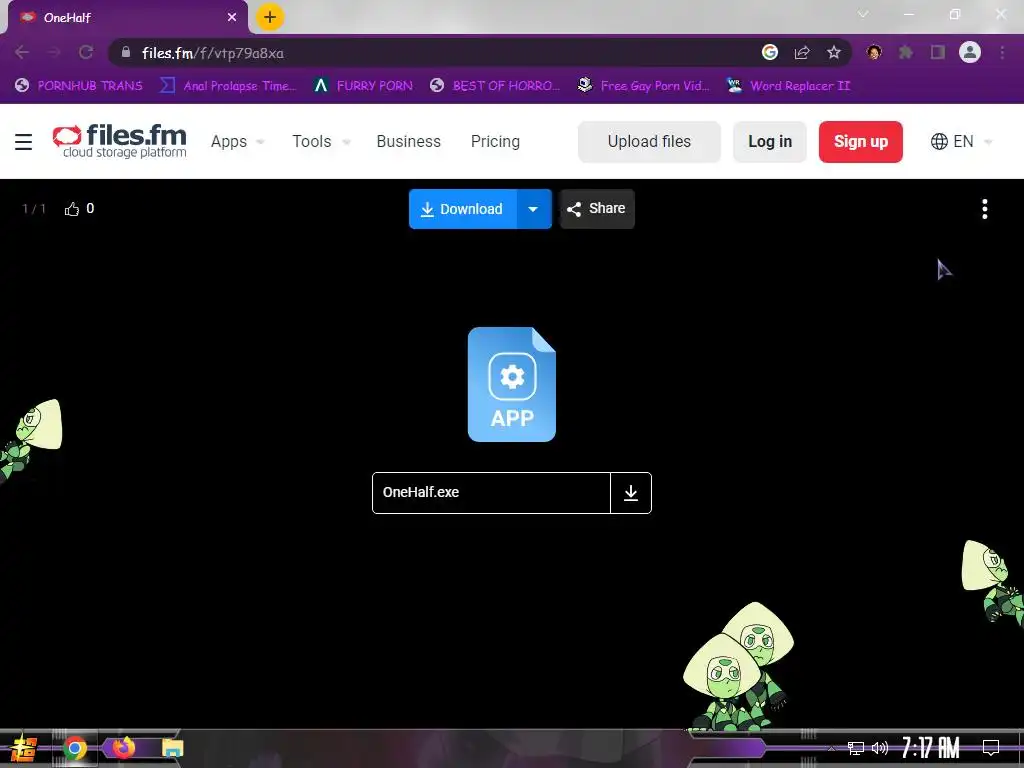Download OneHalf.exe using the arrow icon

pos(631,493)
